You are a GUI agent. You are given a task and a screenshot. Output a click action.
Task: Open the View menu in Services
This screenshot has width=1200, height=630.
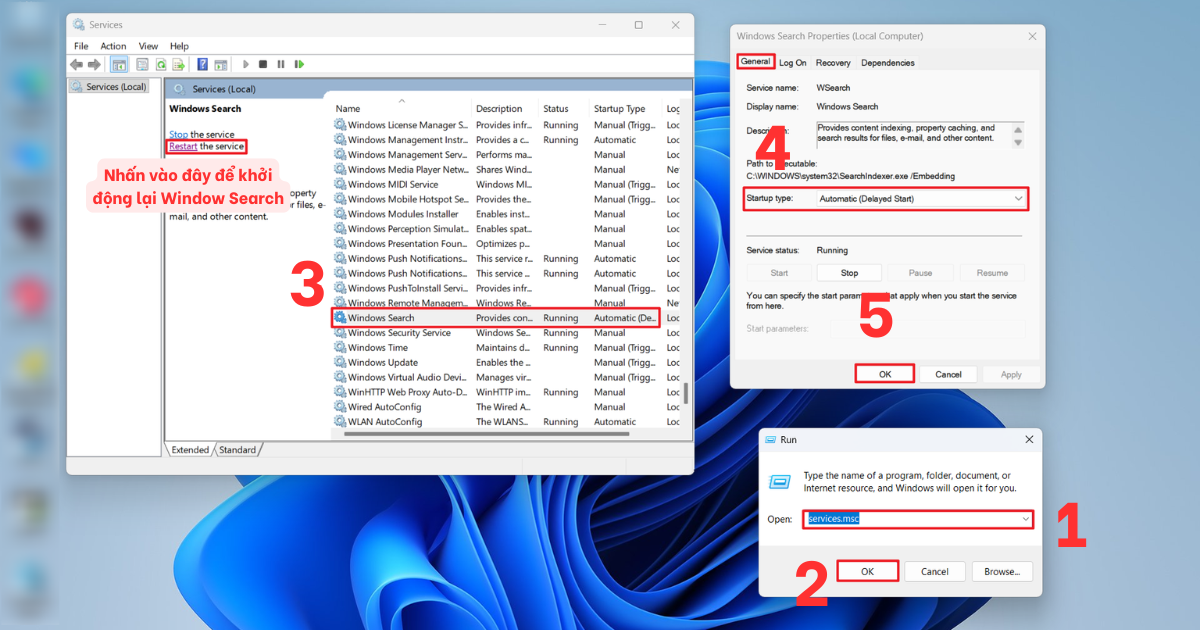click(x=148, y=46)
